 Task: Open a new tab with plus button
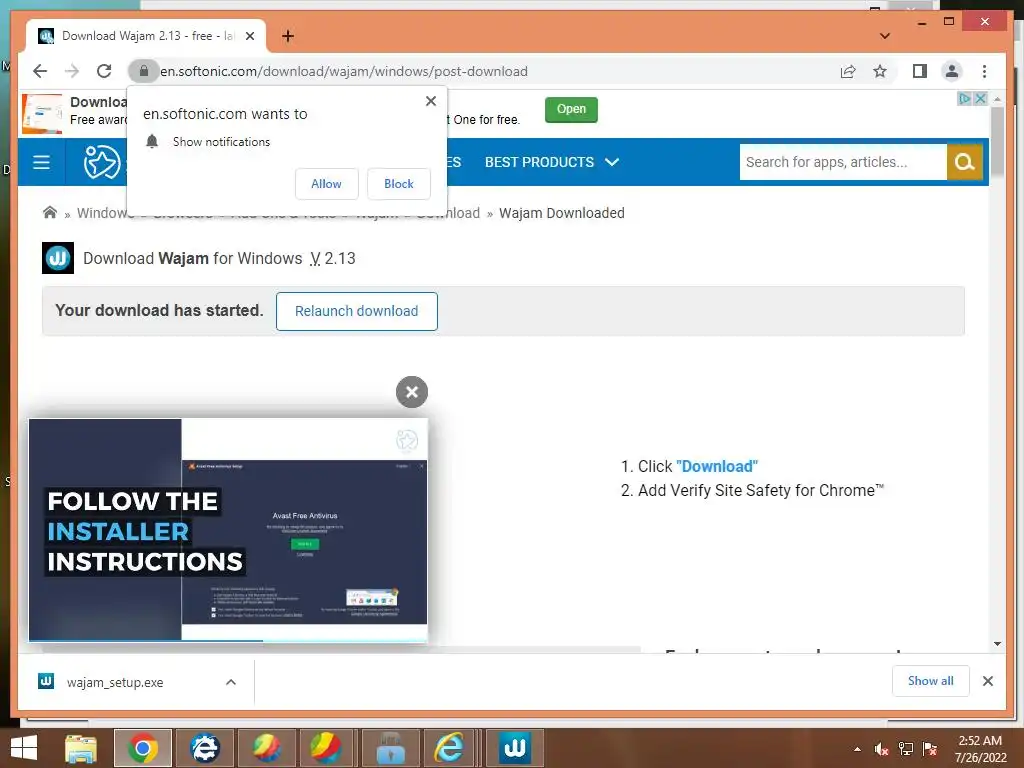287,36
